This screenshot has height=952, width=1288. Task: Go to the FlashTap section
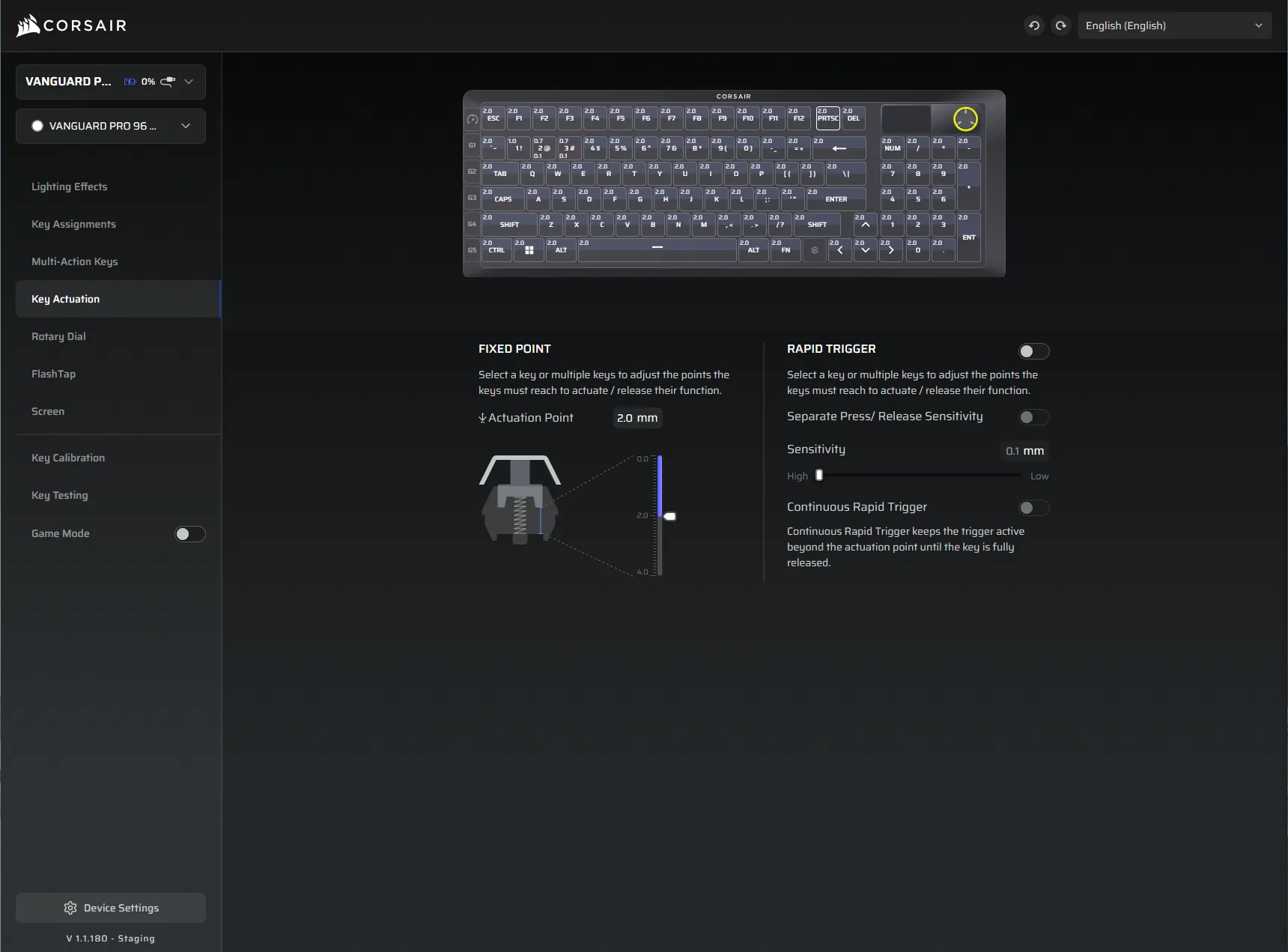(54, 374)
